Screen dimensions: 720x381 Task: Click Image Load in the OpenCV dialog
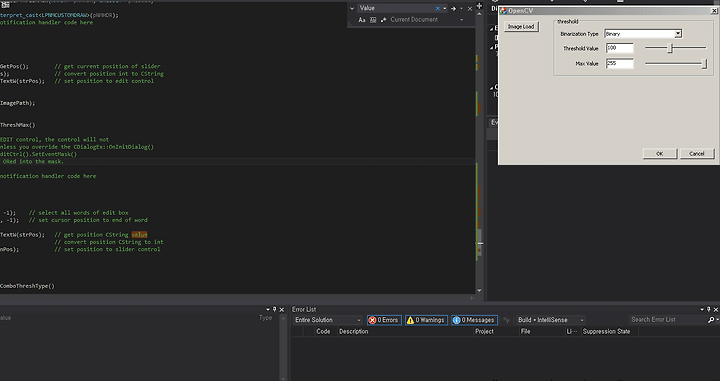[x=521, y=27]
